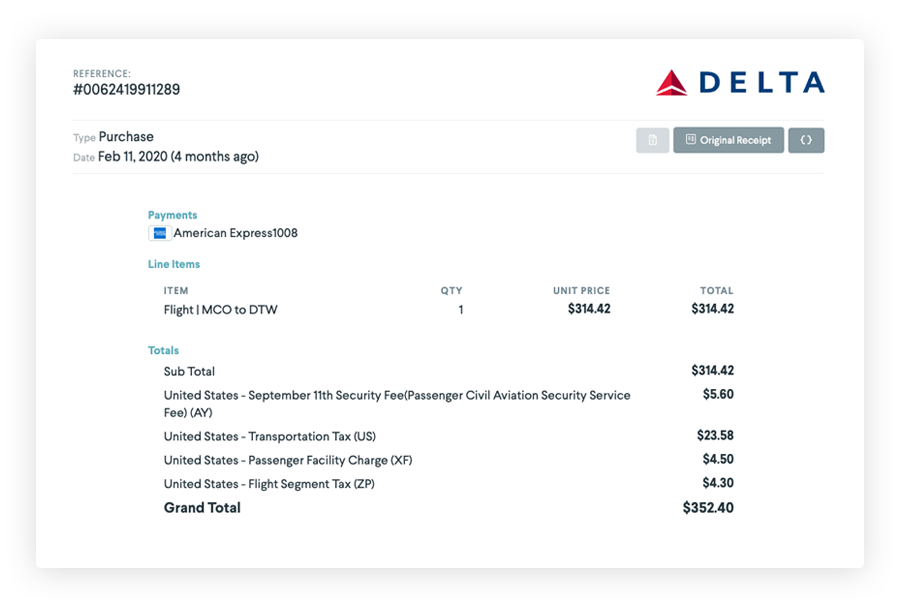Click the Delta logo
This screenshot has height=607, width=900.
pyautogui.click(x=740, y=83)
